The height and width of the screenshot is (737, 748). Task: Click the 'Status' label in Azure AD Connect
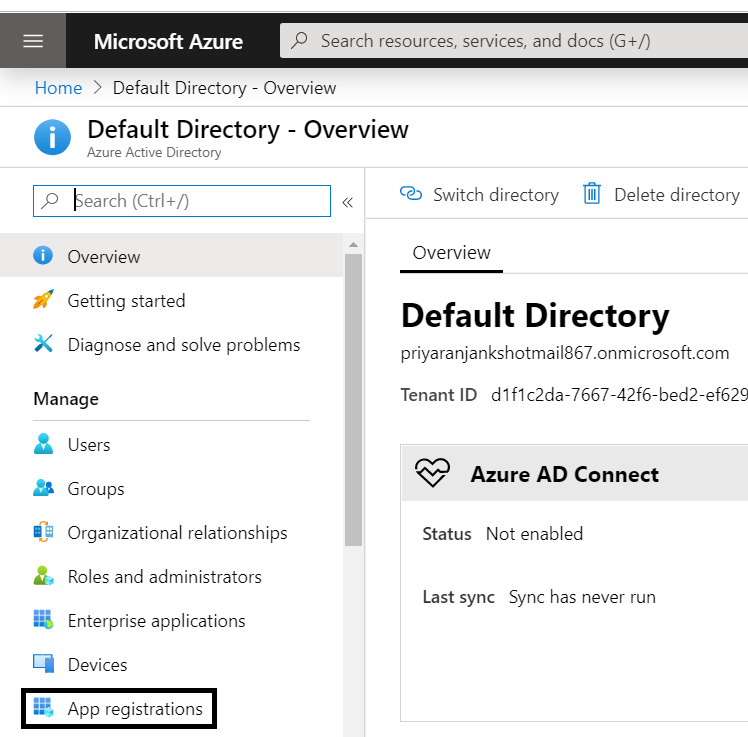[x=447, y=534]
